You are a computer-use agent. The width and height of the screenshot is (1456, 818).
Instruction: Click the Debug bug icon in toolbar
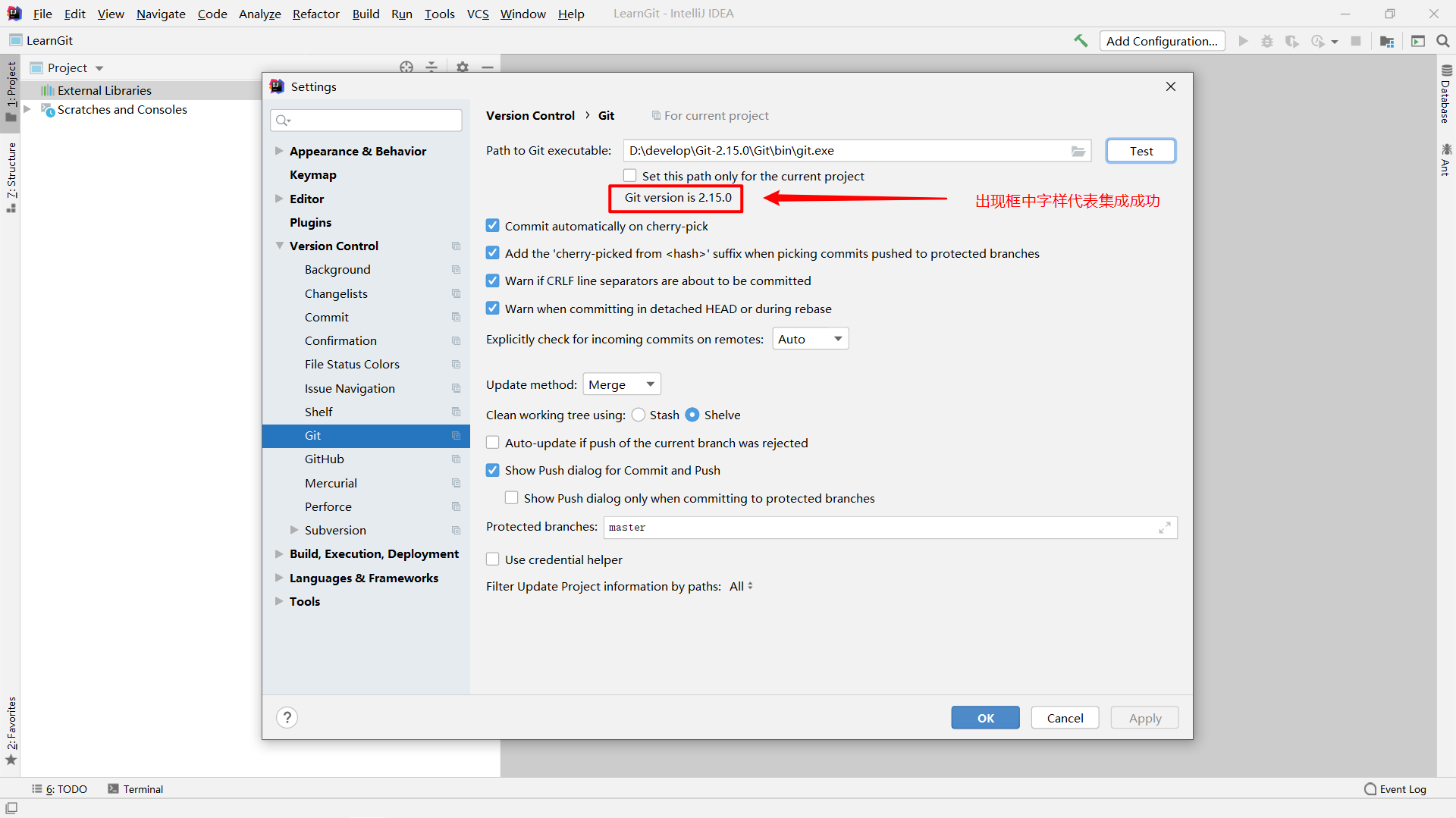1267,41
